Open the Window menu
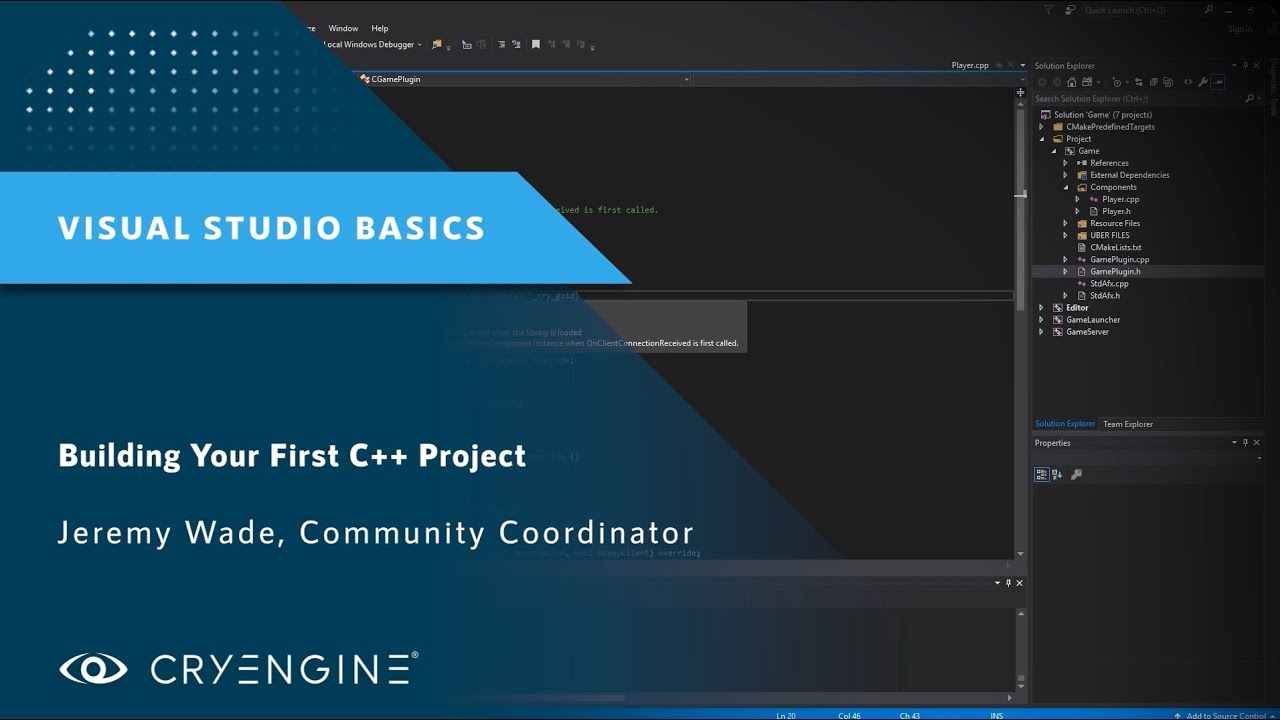1280x720 pixels. [343, 28]
